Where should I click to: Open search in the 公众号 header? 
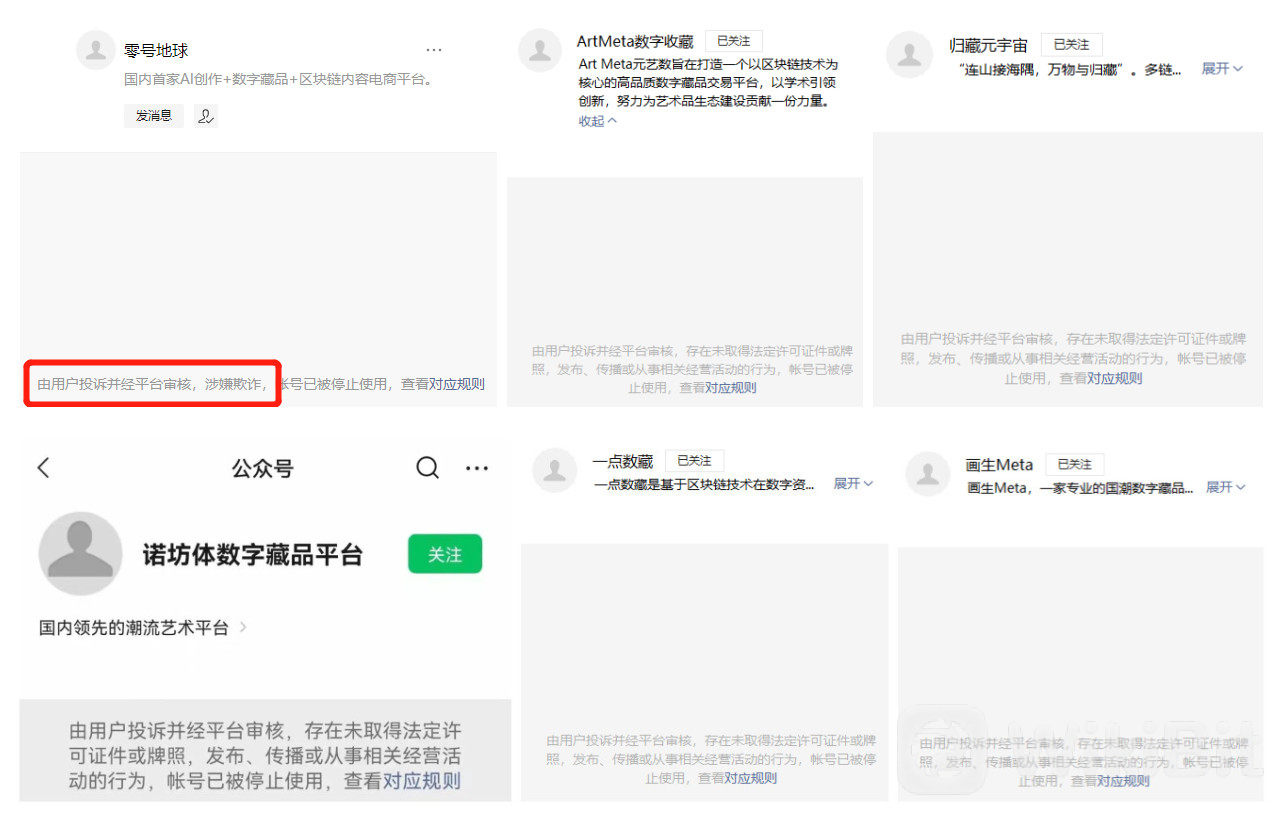click(x=427, y=467)
